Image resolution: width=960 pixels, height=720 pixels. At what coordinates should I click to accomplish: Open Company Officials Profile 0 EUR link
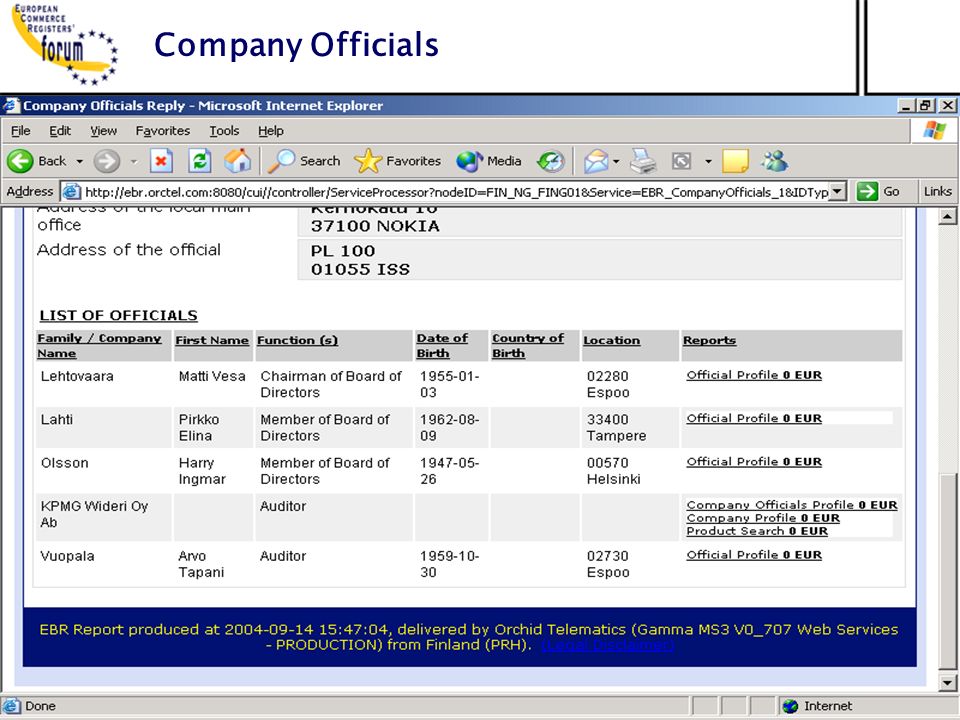(792, 504)
